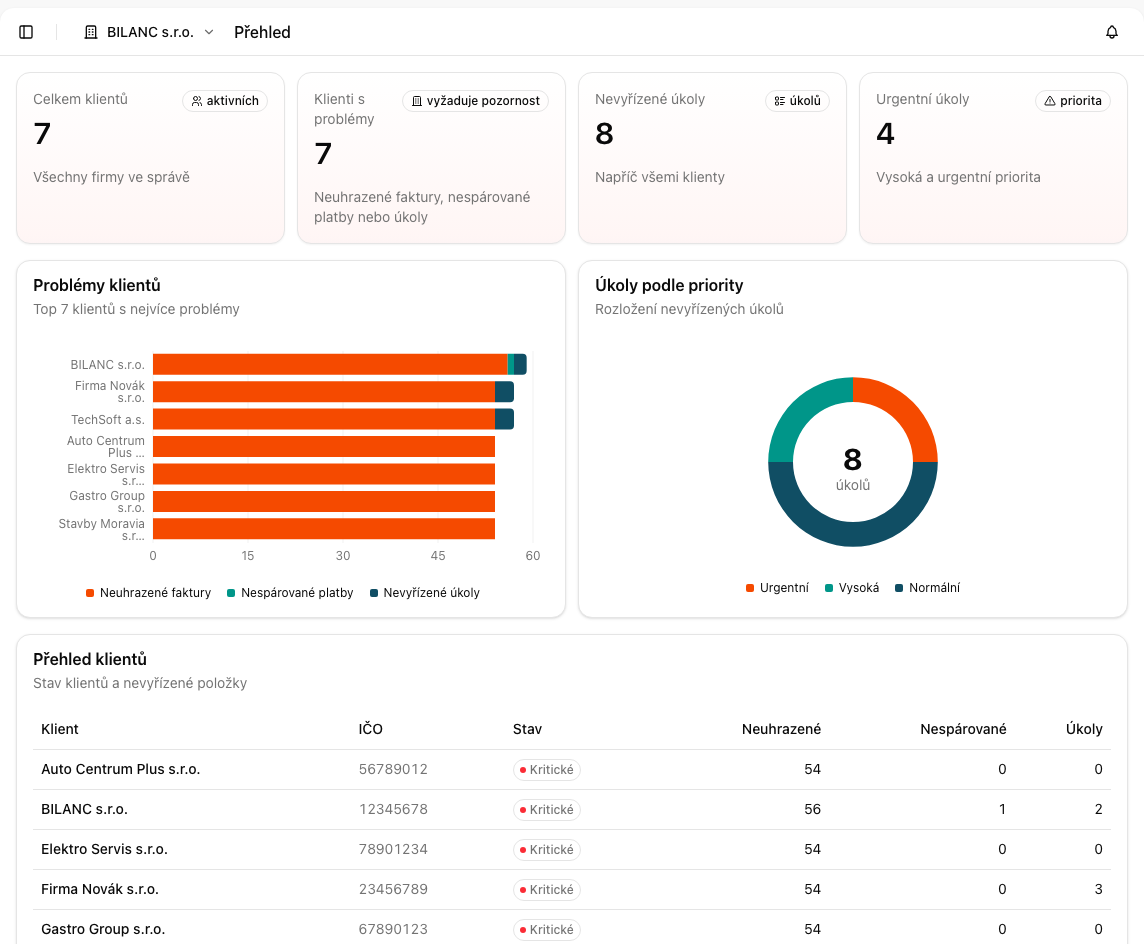Toggle Vysoká legend swatch in donut chart
The width and height of the screenshot is (1144, 944).
829,588
